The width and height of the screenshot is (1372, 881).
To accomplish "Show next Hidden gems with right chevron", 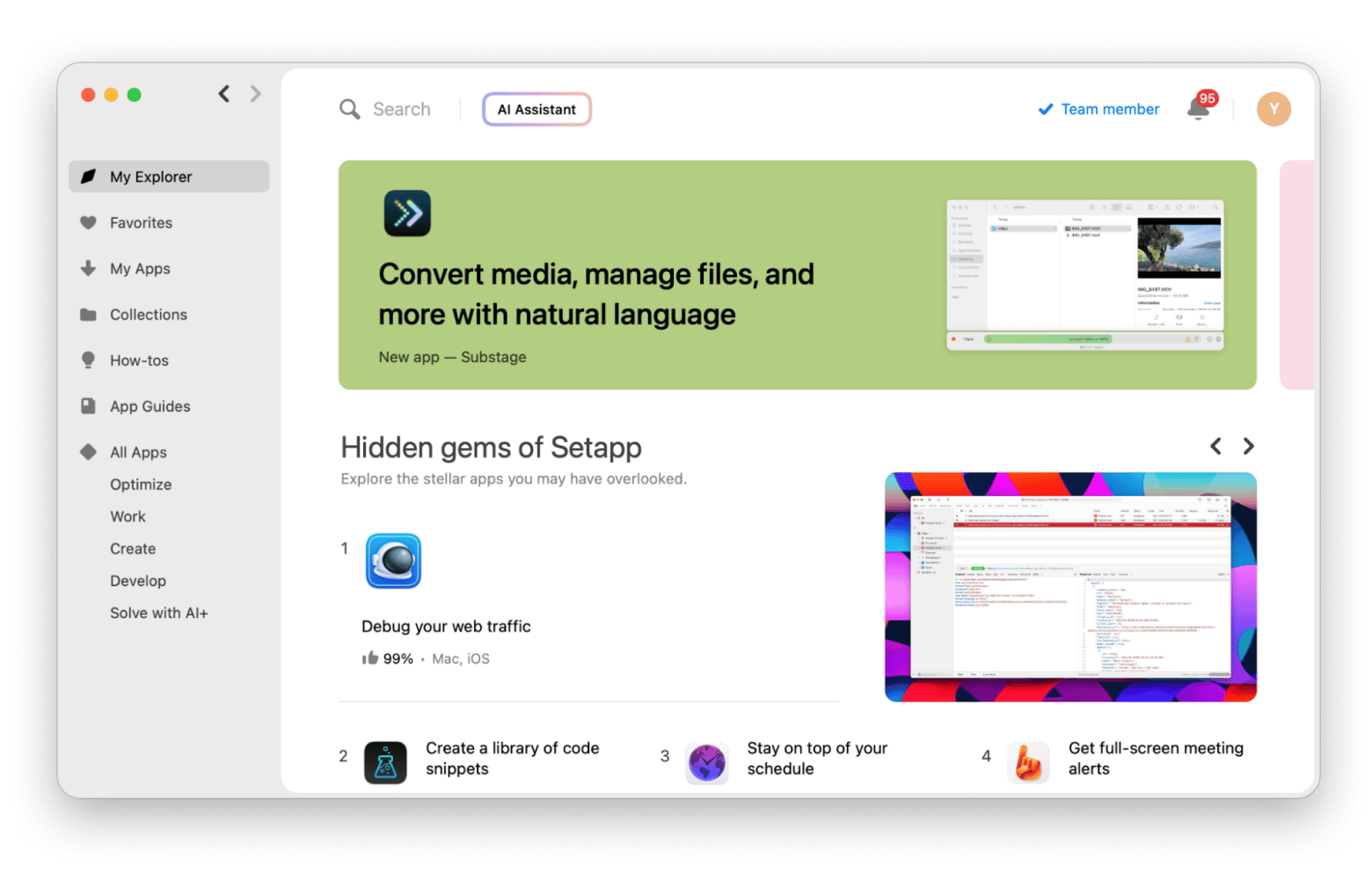I will [x=1248, y=447].
